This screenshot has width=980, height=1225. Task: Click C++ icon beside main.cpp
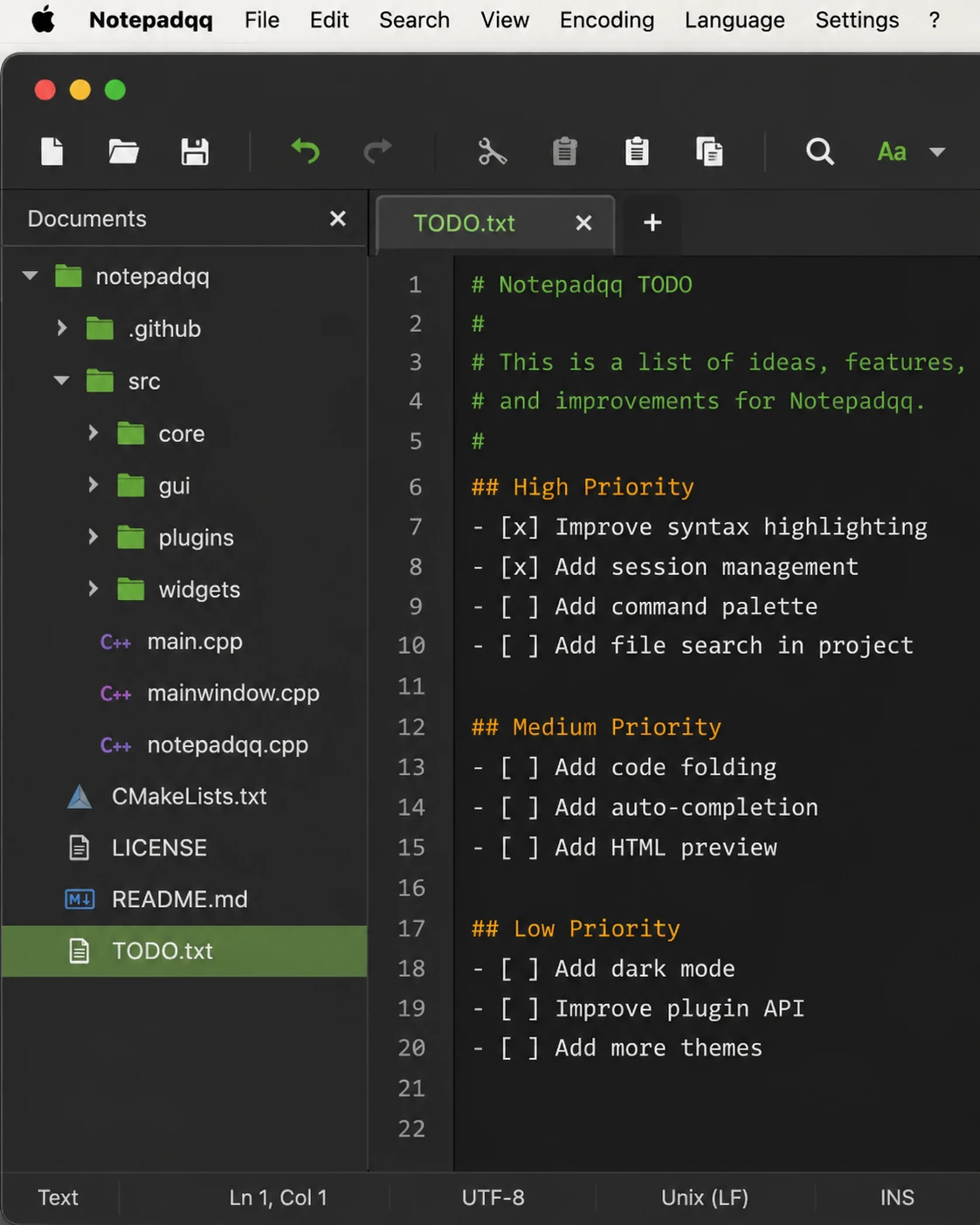tap(115, 642)
